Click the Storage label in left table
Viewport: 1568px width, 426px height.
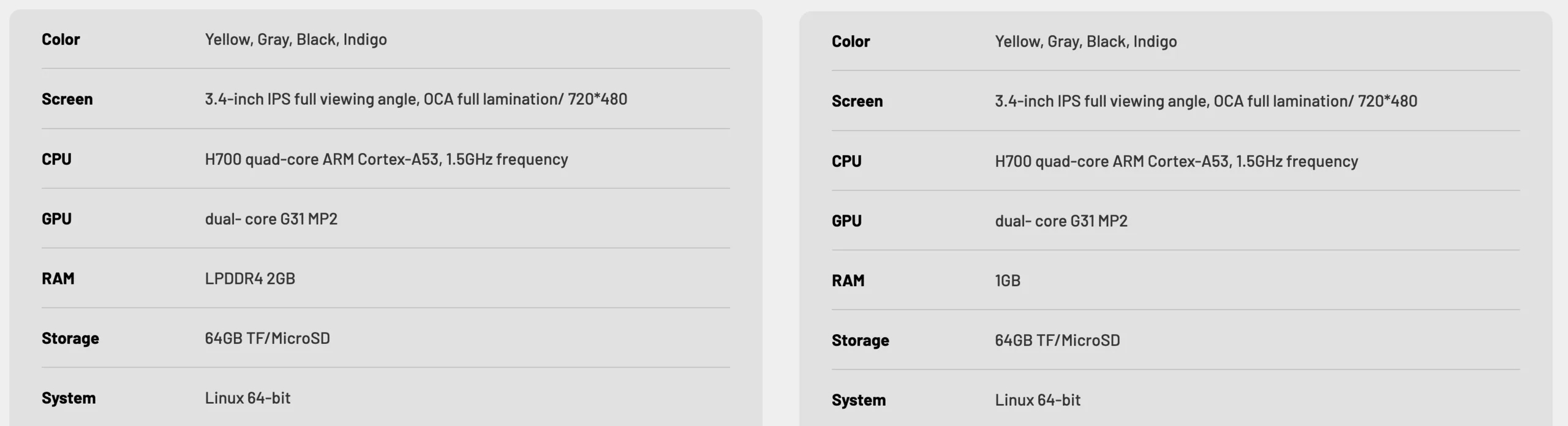(x=70, y=338)
